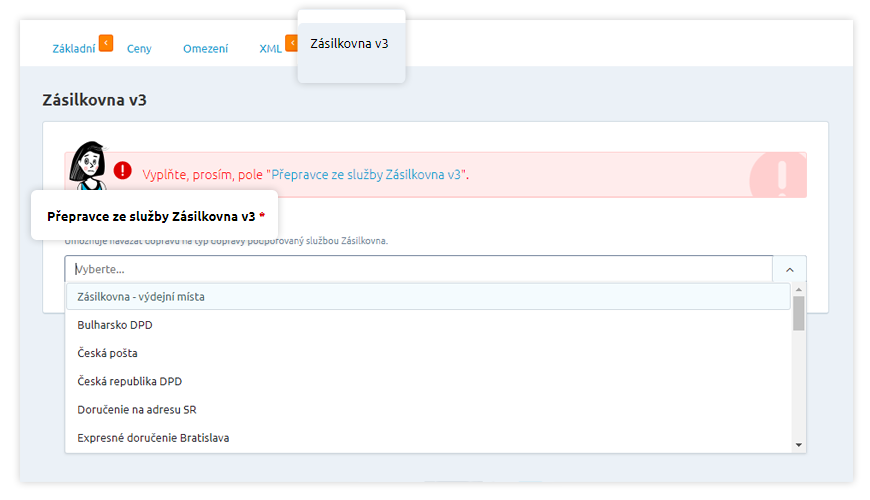Screen dimensions: 870x500
Task: Select Doručenie na adresu SR option
Action: click(428, 410)
